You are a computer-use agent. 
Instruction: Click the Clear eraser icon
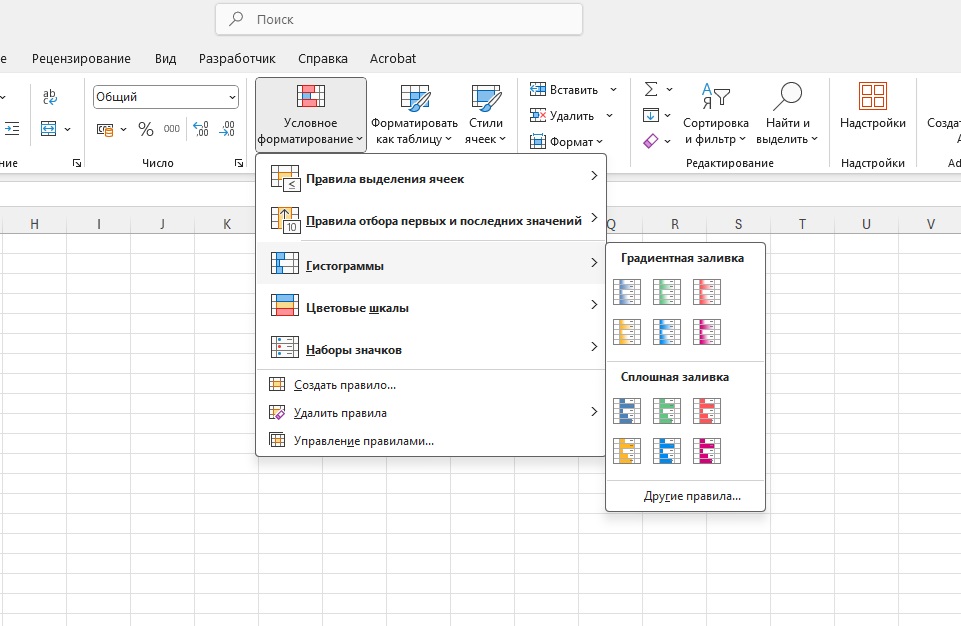(x=651, y=141)
